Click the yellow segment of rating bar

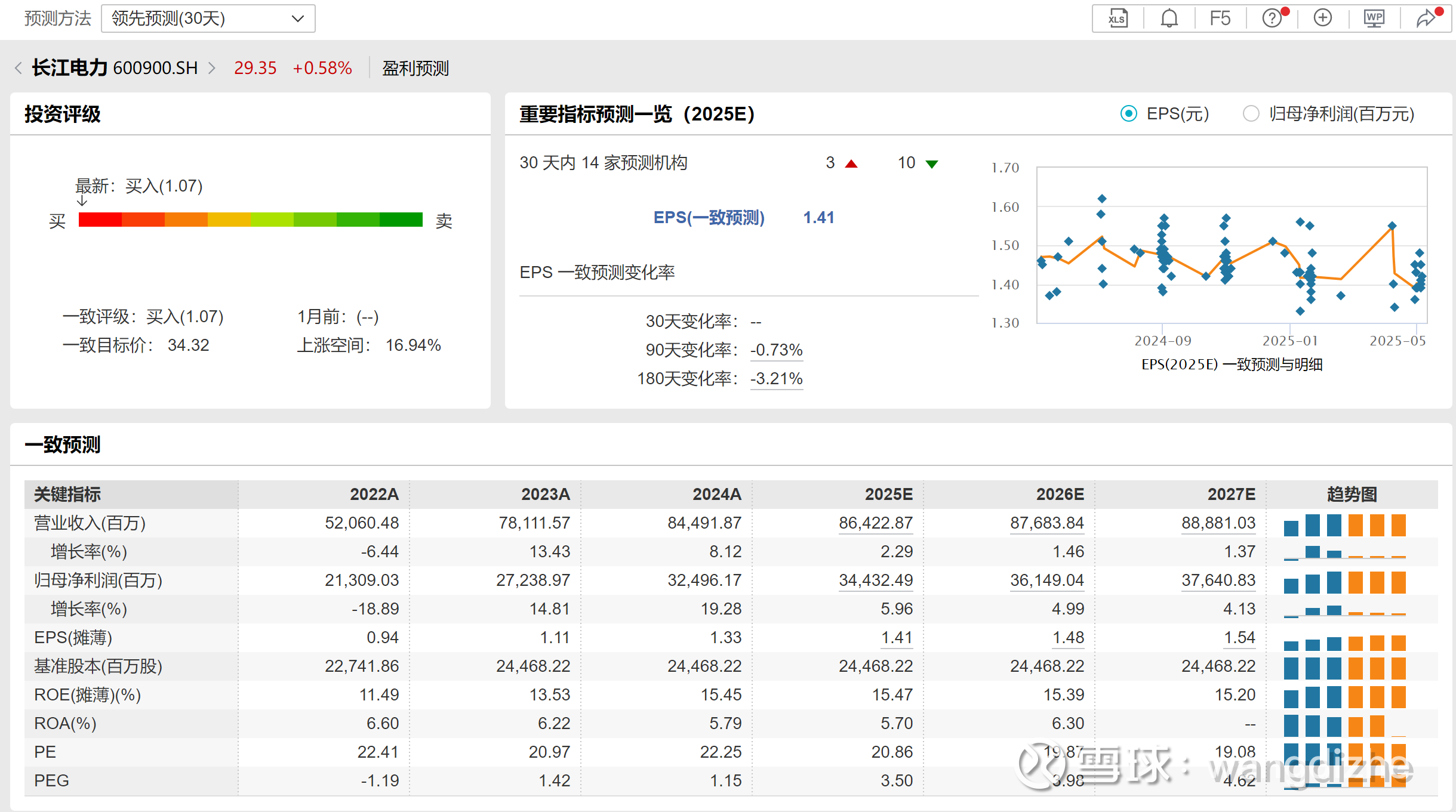click(x=229, y=220)
